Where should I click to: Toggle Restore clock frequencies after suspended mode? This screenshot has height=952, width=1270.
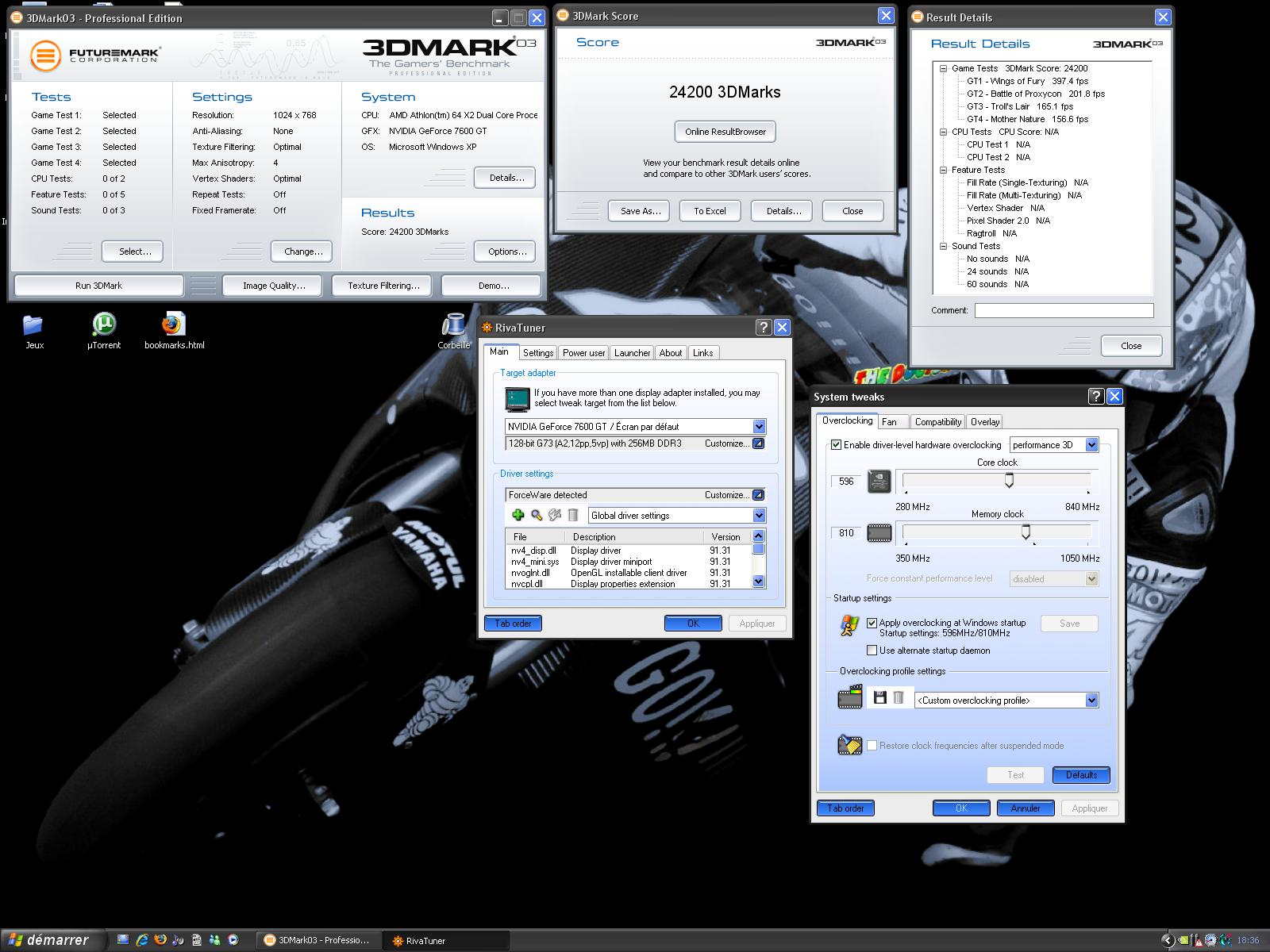(872, 746)
